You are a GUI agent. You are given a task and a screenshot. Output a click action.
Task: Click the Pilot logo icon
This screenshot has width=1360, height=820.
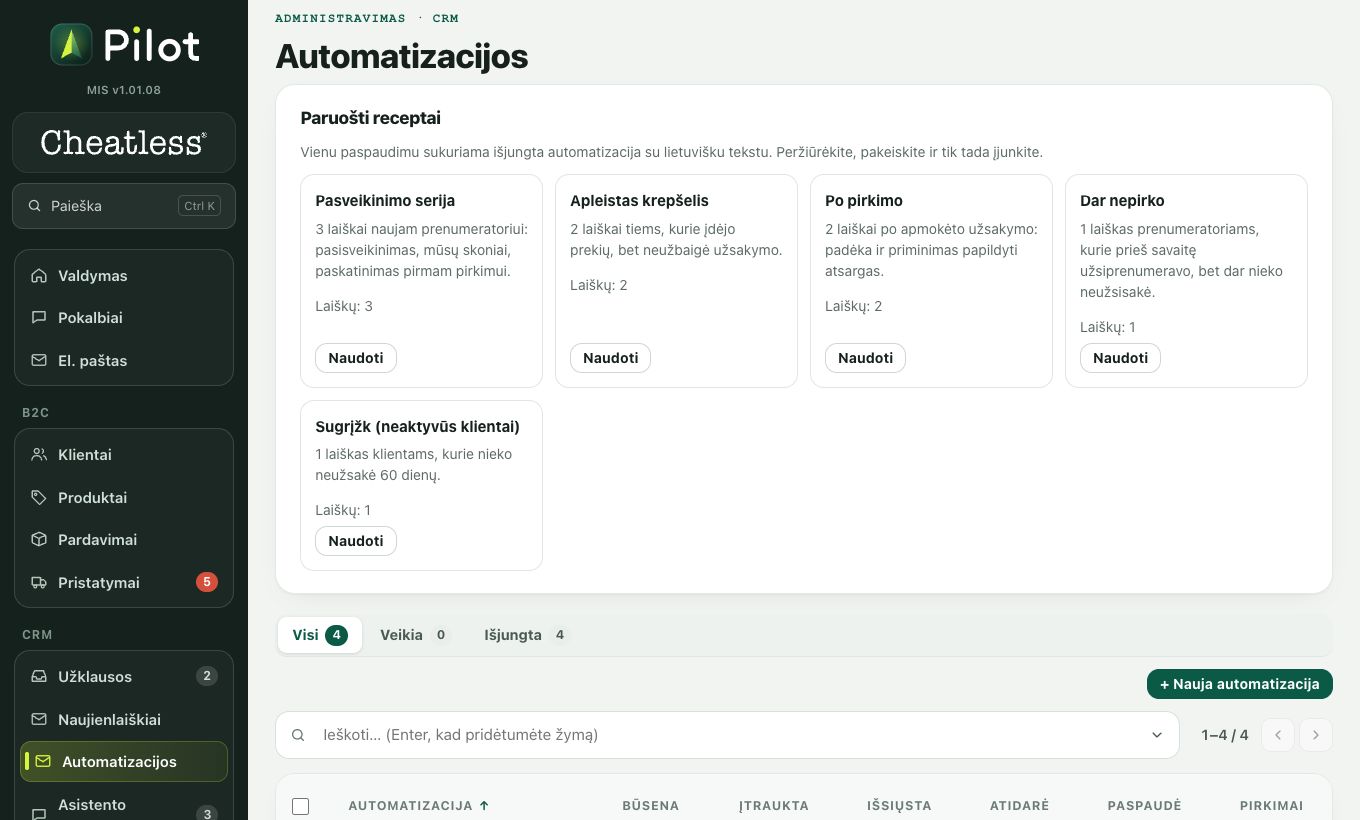[x=71, y=45]
